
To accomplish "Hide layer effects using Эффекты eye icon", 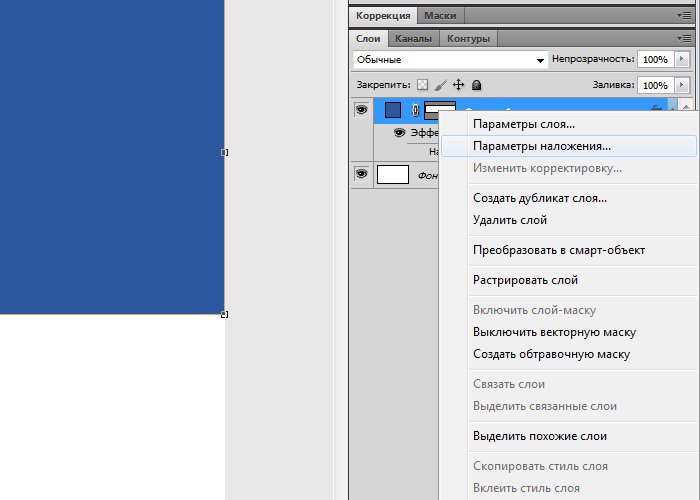I will (399, 132).
